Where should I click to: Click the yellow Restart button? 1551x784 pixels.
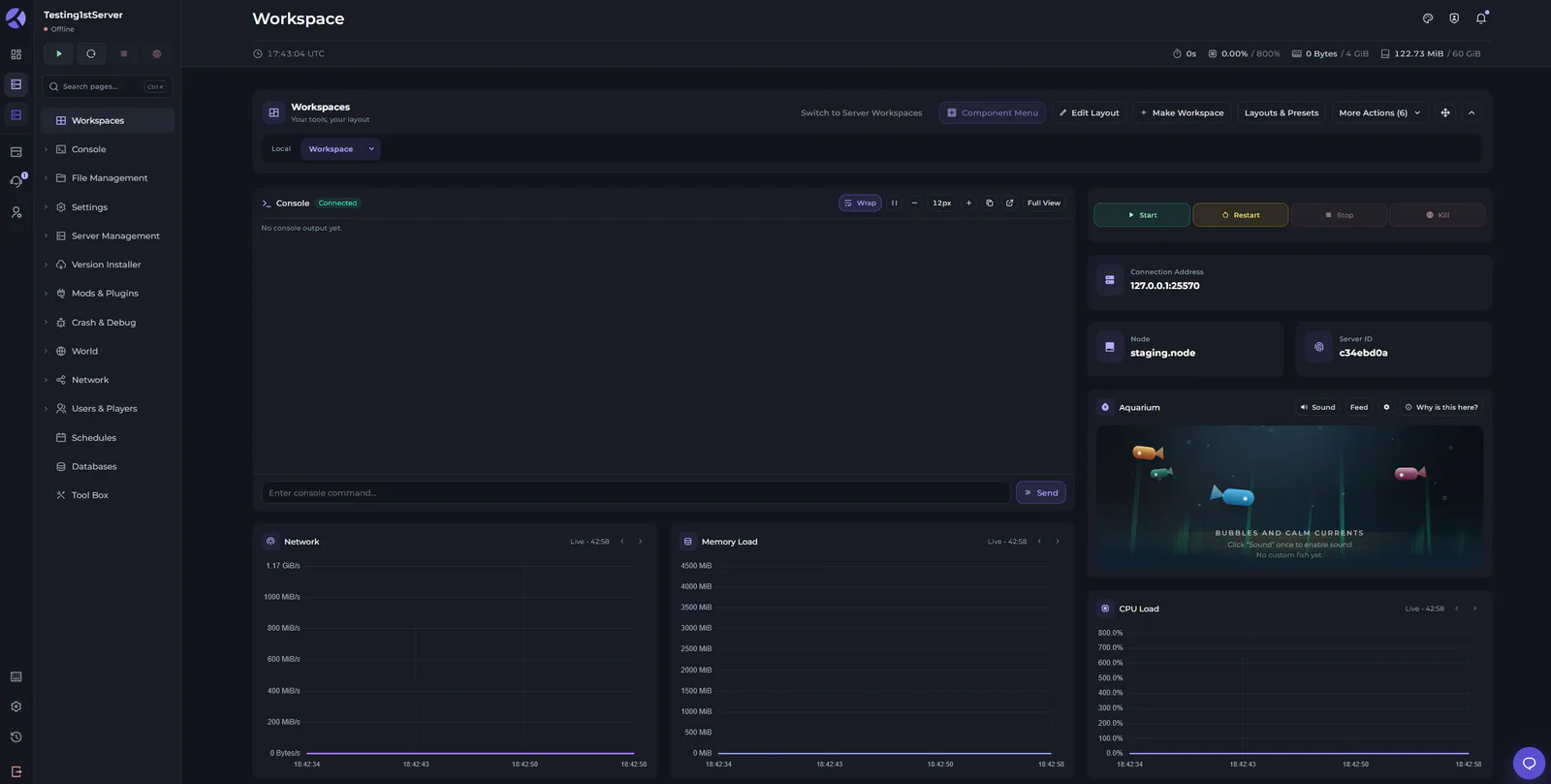[x=1241, y=215]
